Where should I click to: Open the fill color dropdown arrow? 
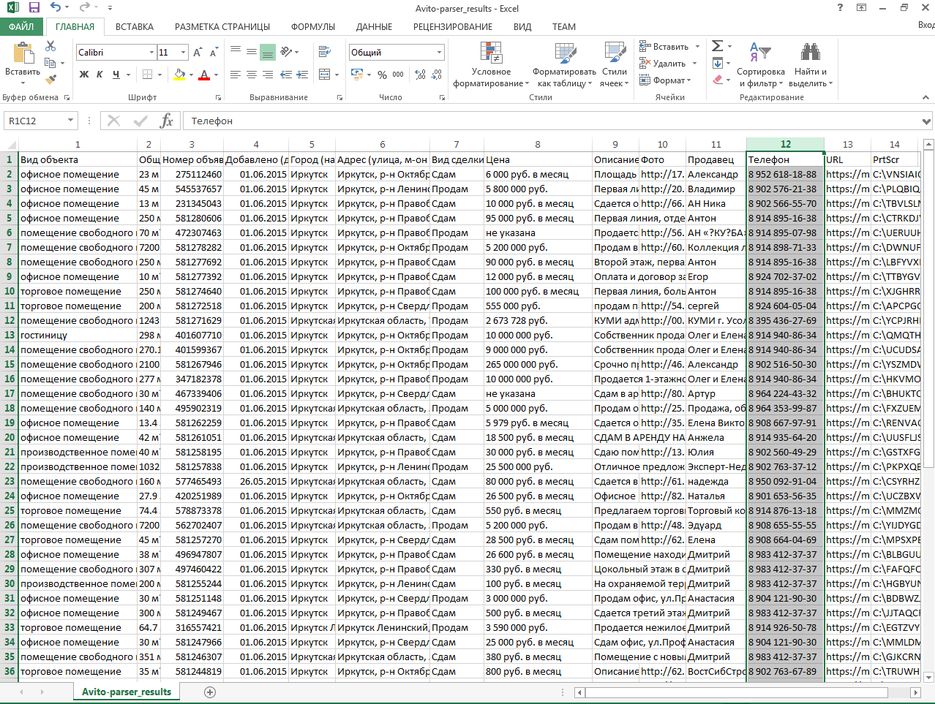click(190, 75)
